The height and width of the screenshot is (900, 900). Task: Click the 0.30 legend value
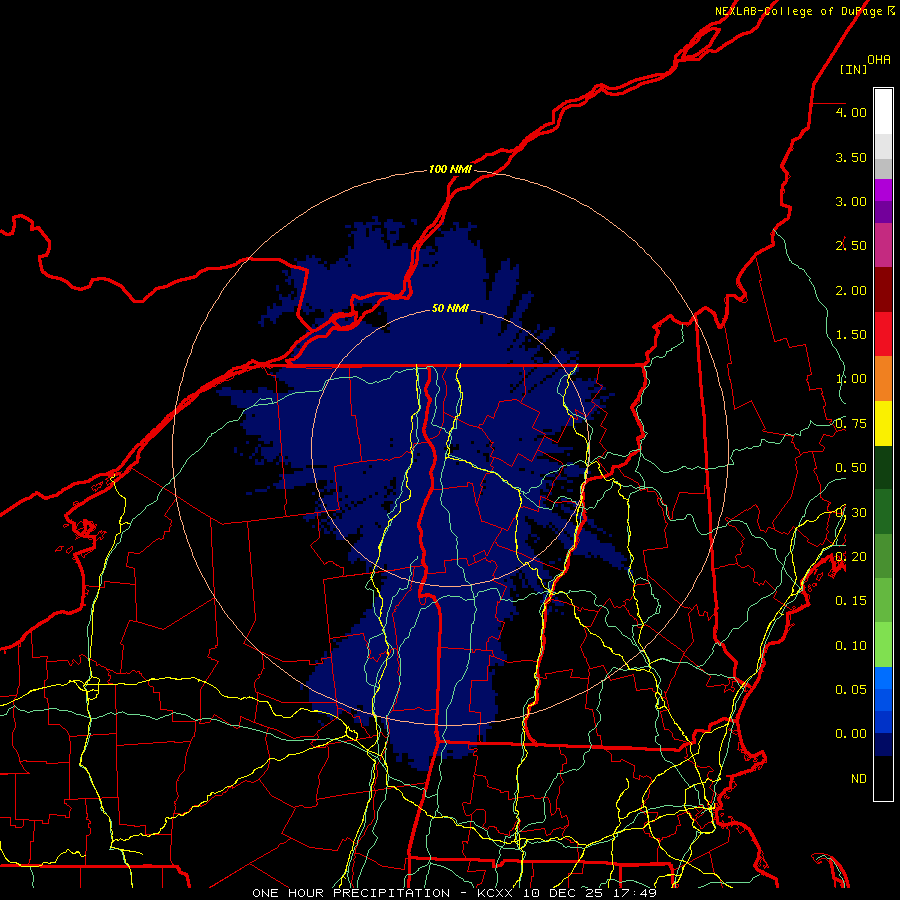point(851,513)
